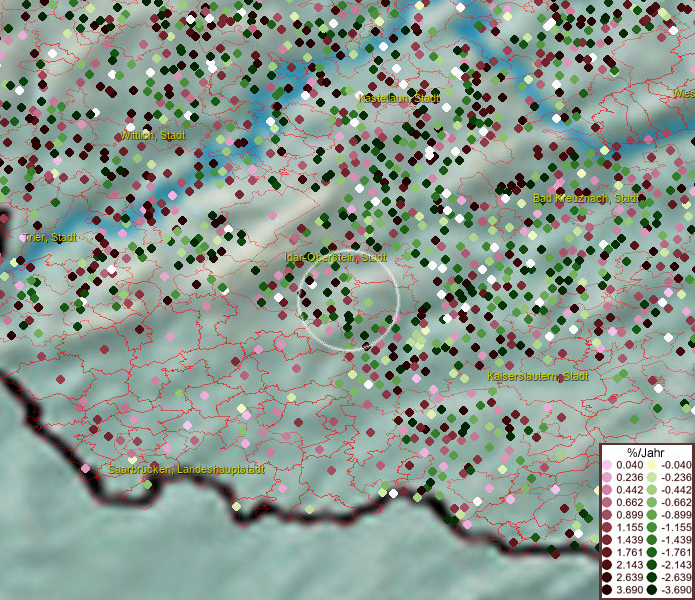The width and height of the screenshot is (695, 600).
Task: Pick the green dot beside -0.662
Action: (x=652, y=503)
